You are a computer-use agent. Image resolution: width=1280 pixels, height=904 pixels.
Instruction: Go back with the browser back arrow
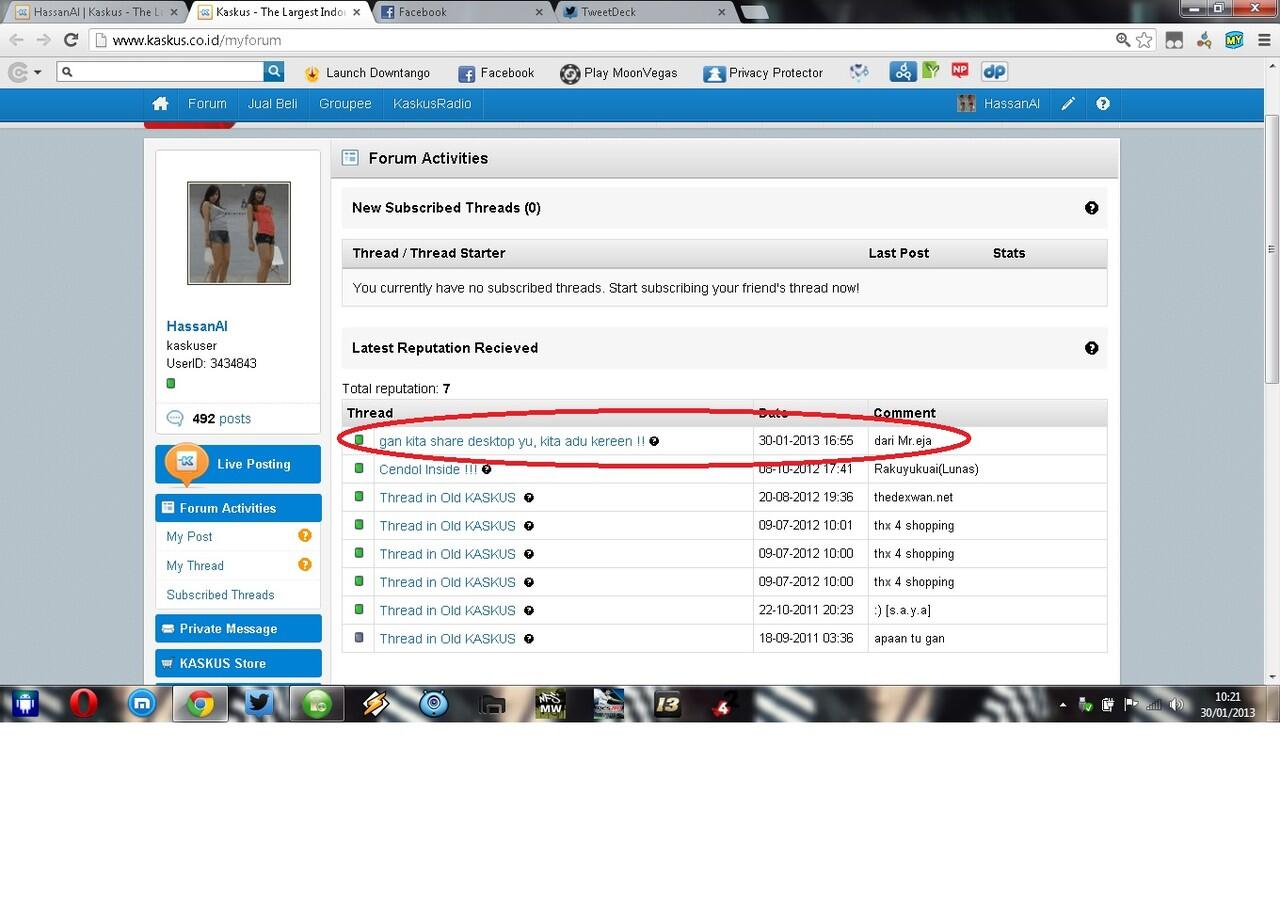point(16,40)
